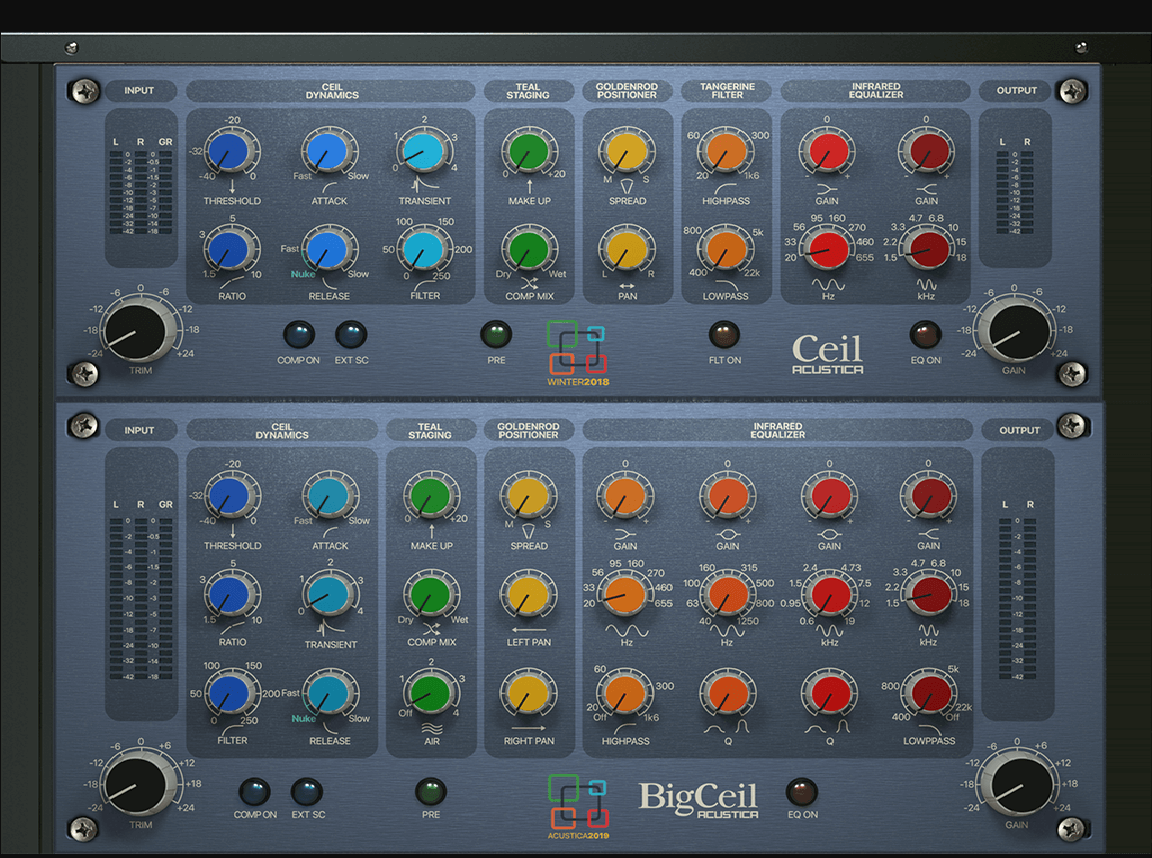Click the BigCeil HIGHPASS knob

(625, 693)
